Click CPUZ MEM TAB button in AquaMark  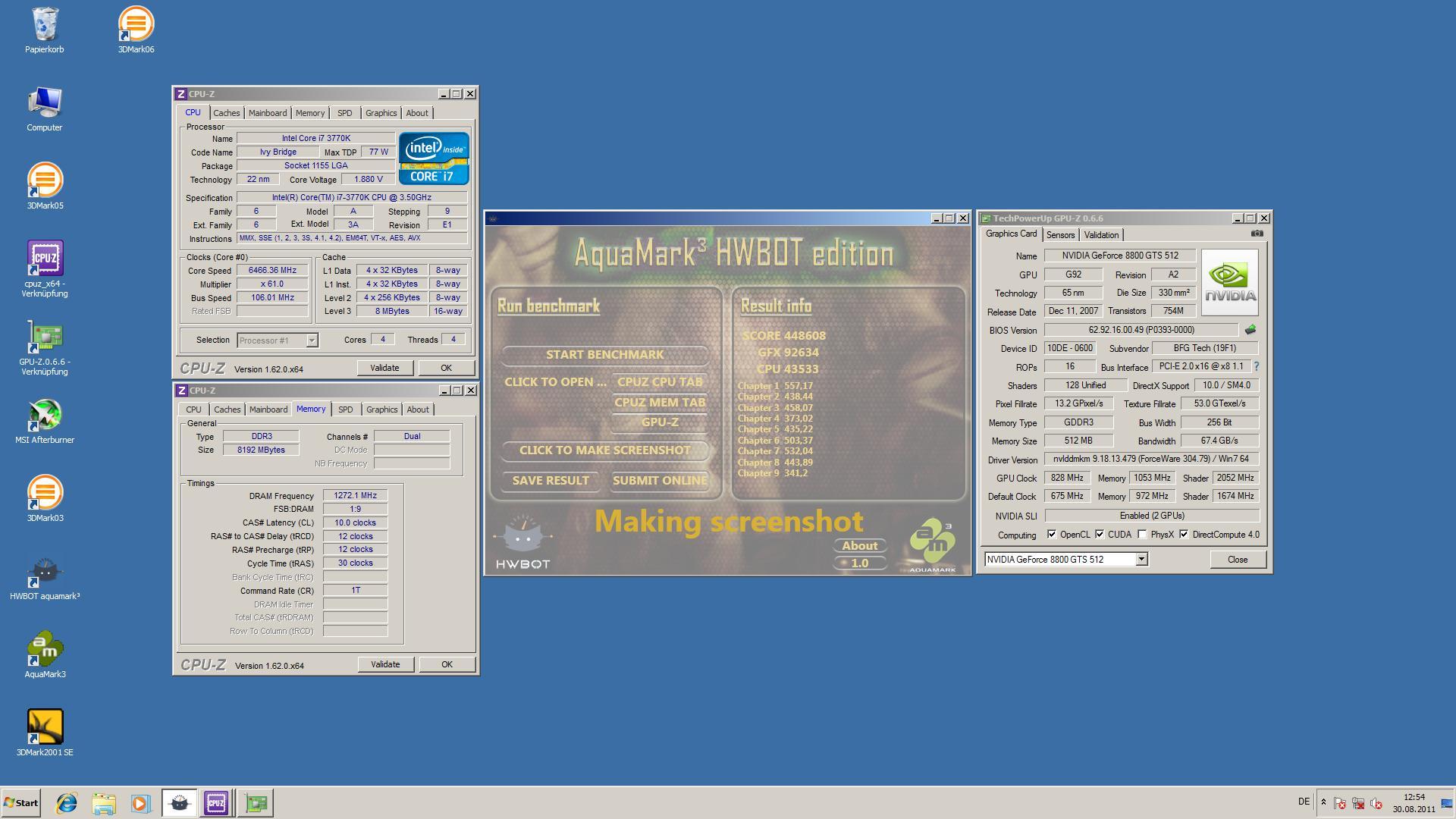(x=660, y=403)
